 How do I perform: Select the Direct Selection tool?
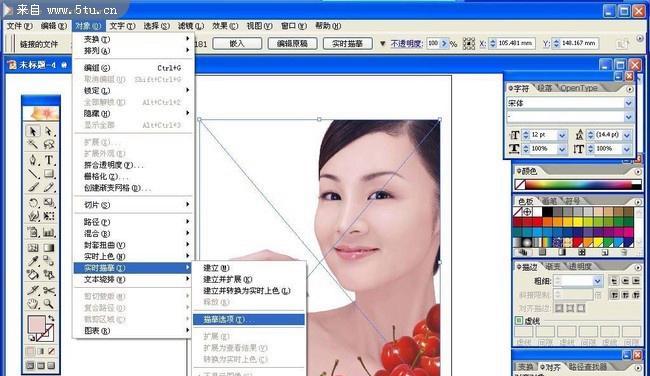[x=49, y=131]
